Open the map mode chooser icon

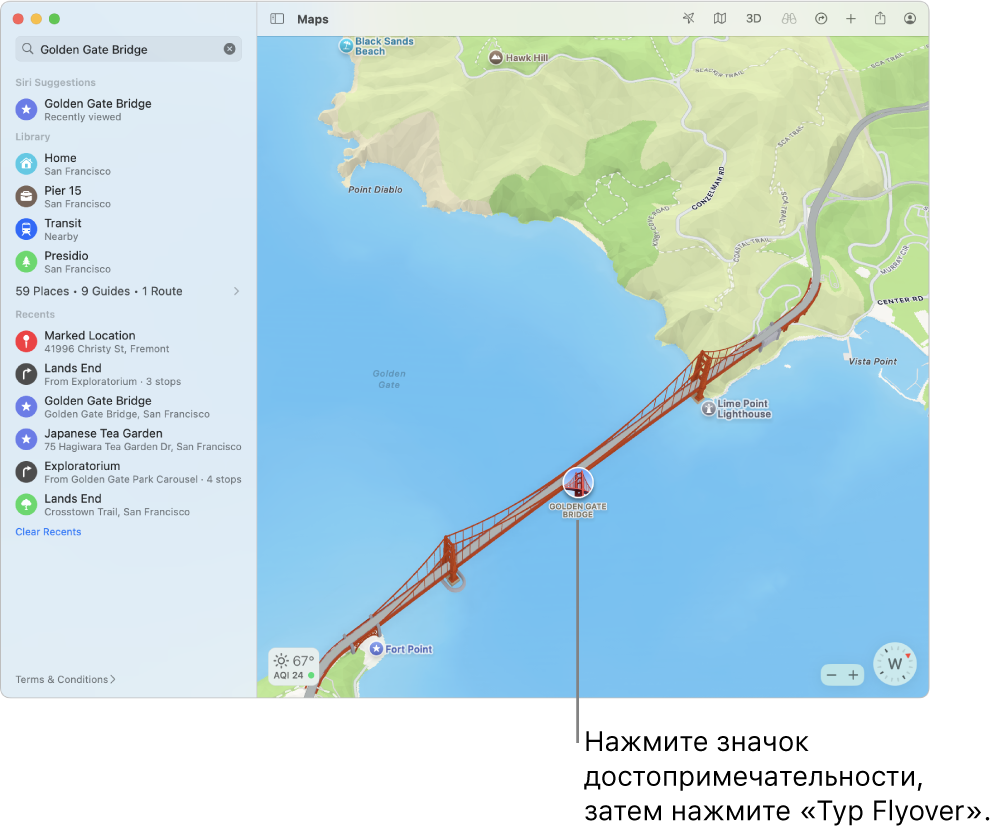720,19
